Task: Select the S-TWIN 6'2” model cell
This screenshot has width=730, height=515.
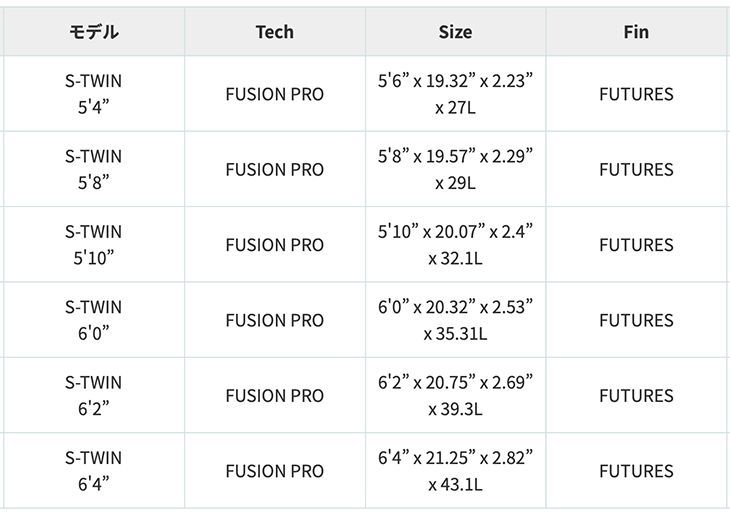Action: [94, 396]
